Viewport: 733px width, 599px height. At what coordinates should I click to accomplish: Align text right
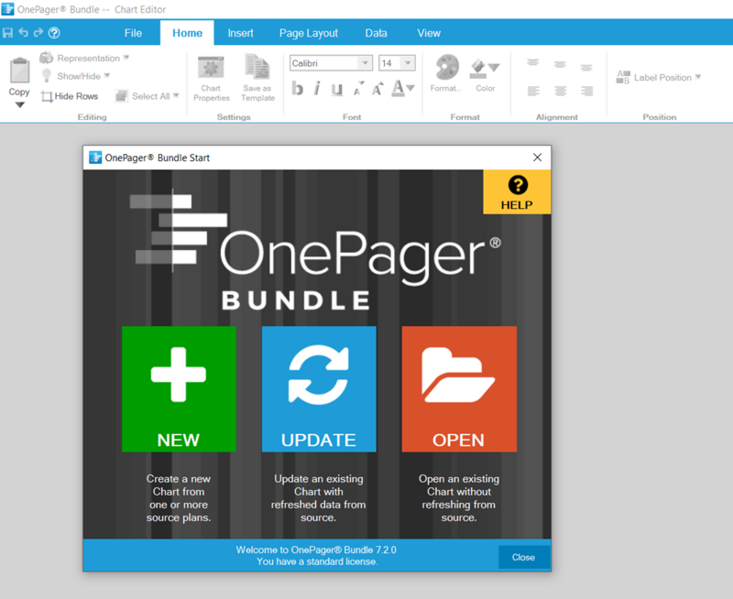587,91
